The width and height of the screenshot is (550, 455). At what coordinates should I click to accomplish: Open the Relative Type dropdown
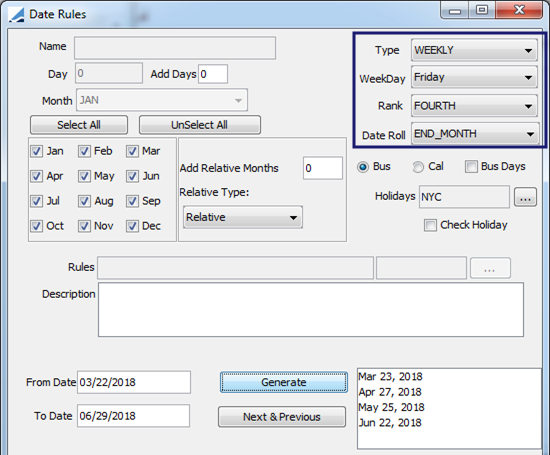[x=243, y=217]
